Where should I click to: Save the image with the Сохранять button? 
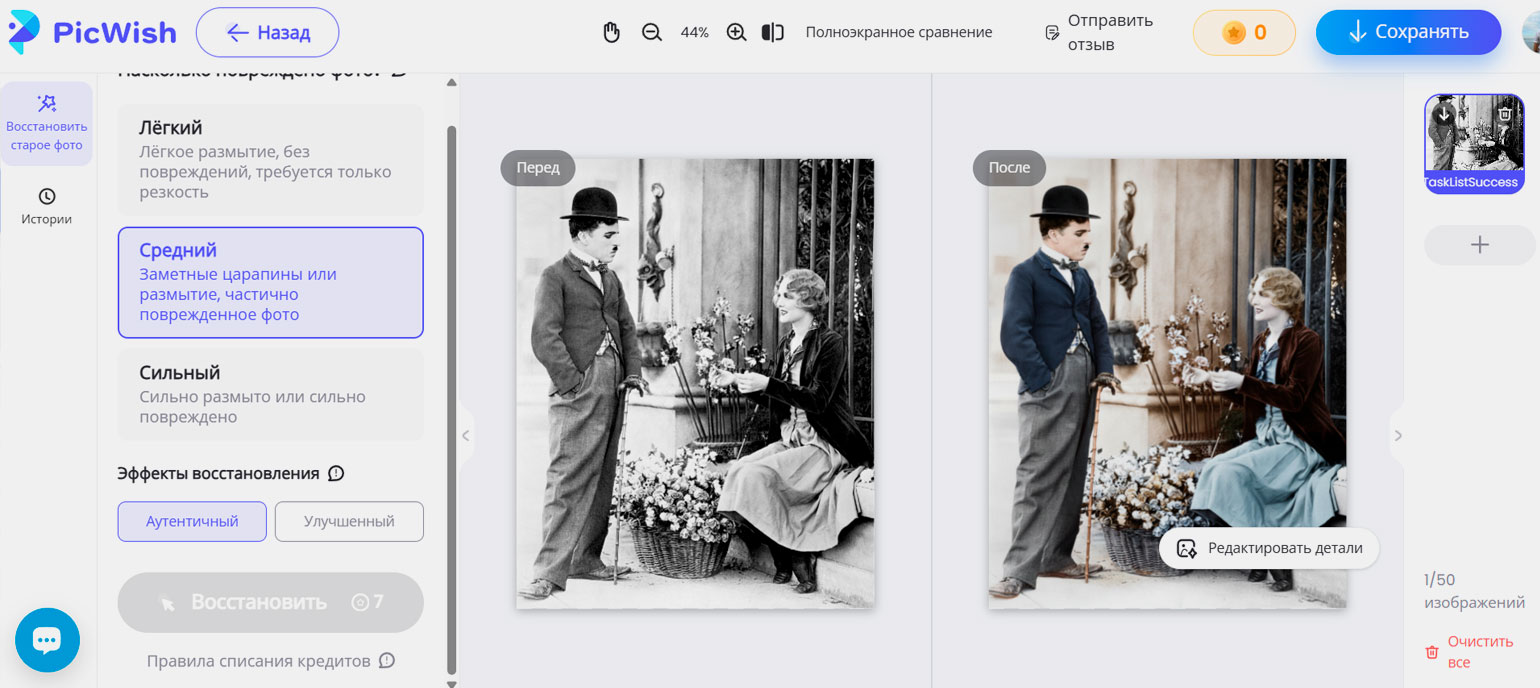pyautogui.click(x=1408, y=32)
